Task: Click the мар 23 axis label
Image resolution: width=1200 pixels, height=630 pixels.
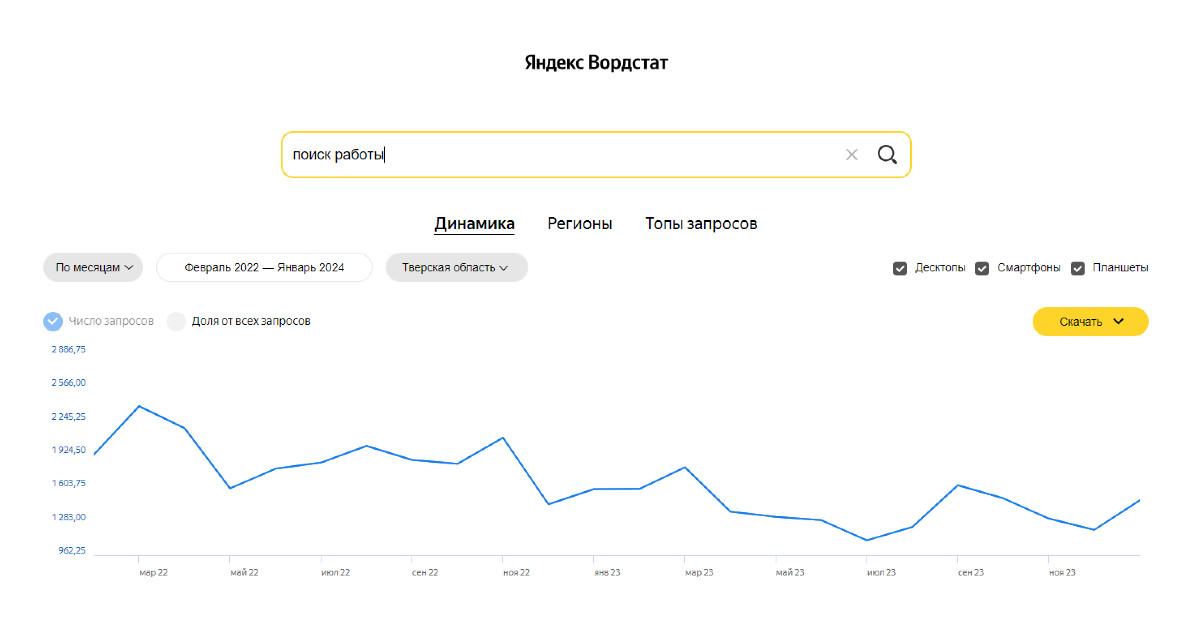Action: pyautogui.click(x=699, y=573)
